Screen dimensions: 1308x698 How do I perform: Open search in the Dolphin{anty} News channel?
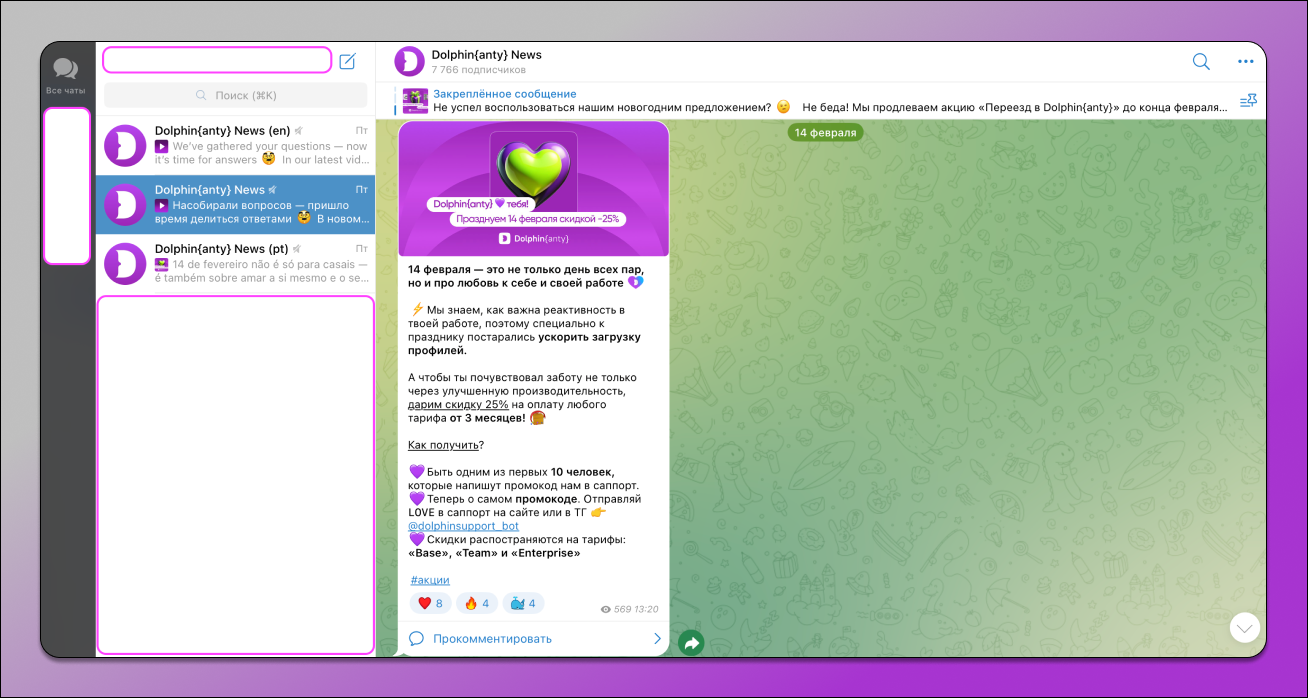click(x=1200, y=61)
